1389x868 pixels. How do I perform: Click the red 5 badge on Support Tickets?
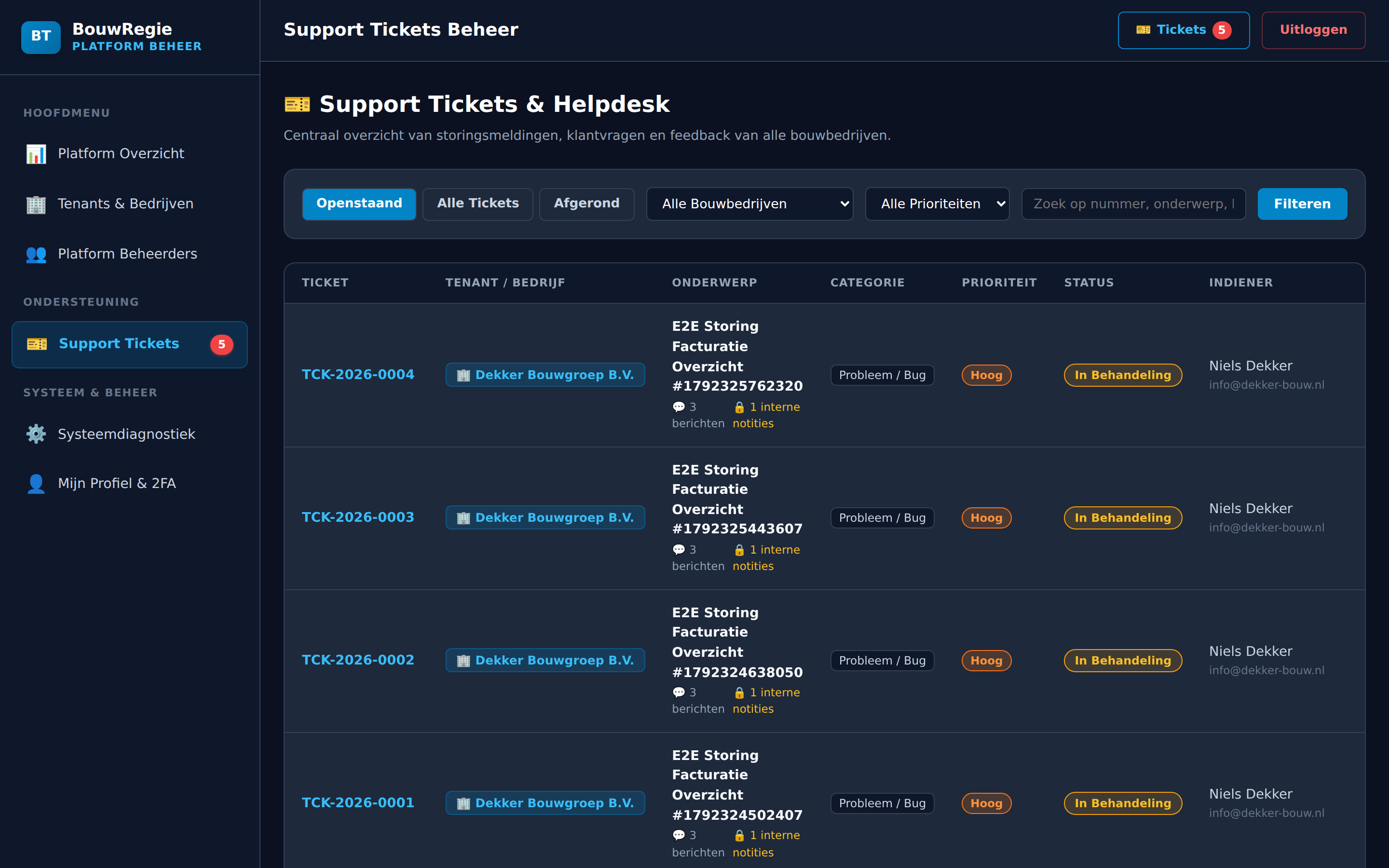point(221,344)
